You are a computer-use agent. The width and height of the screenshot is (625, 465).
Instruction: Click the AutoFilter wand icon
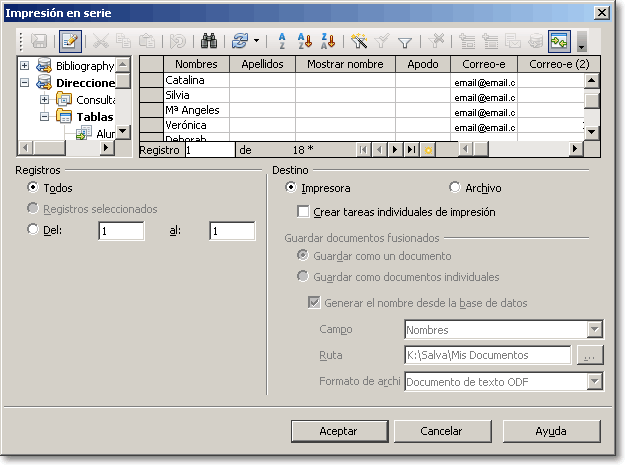(358, 41)
